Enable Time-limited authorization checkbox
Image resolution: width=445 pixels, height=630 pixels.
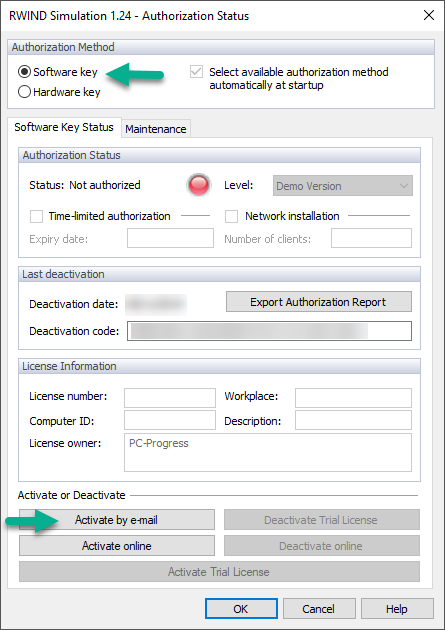pyautogui.click(x=37, y=216)
